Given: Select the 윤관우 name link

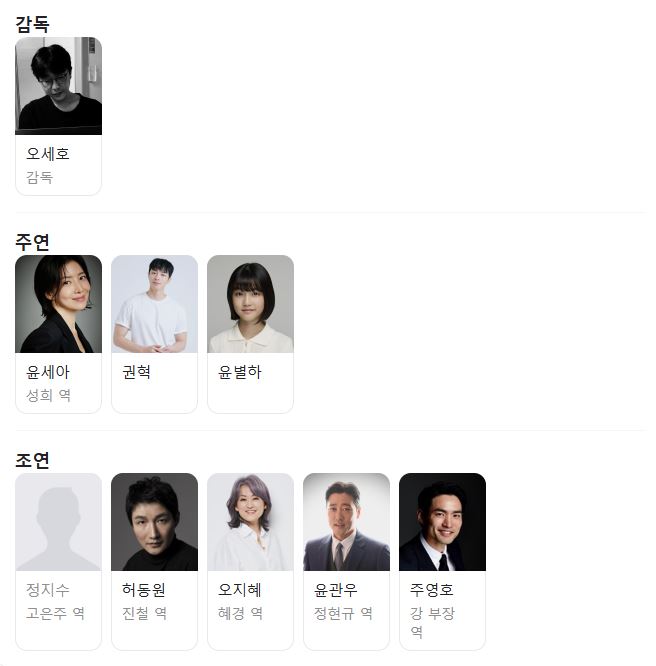Looking at the screenshot, I should point(336,590).
